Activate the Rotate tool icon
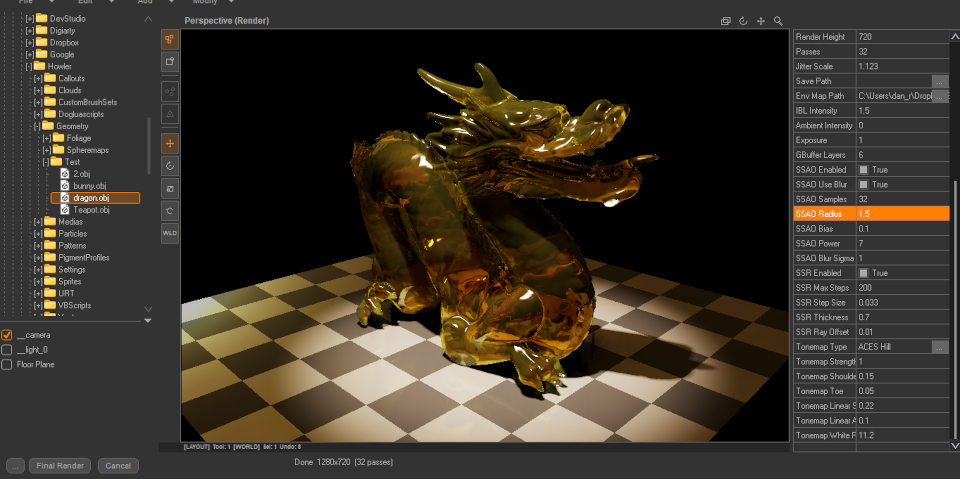 170,166
